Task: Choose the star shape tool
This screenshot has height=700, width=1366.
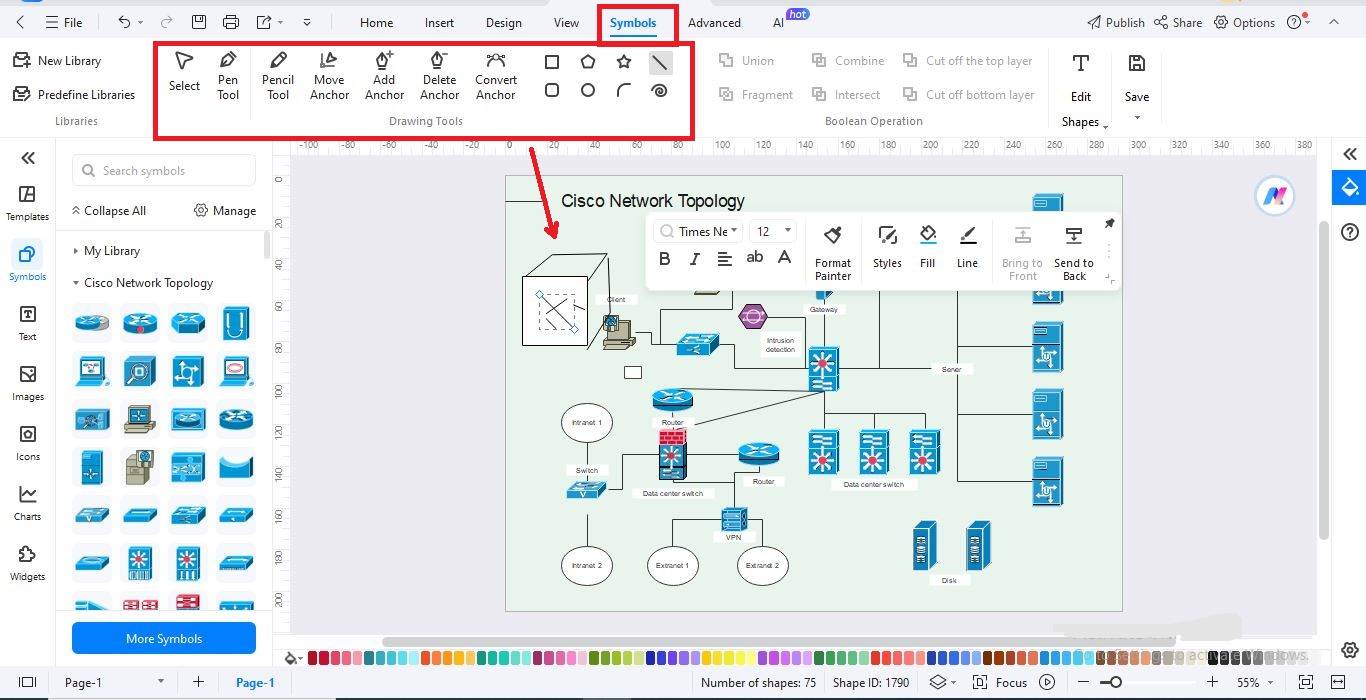Action: tap(624, 62)
